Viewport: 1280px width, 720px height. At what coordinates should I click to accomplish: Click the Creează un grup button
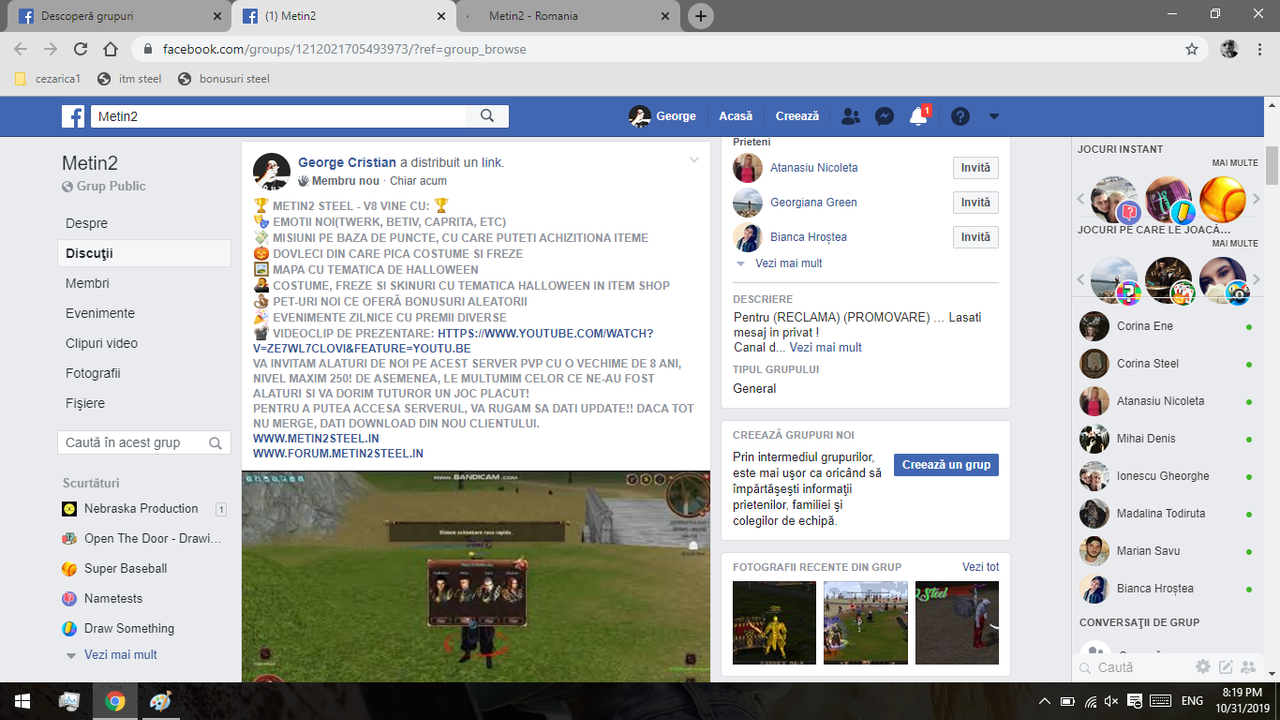pos(946,465)
